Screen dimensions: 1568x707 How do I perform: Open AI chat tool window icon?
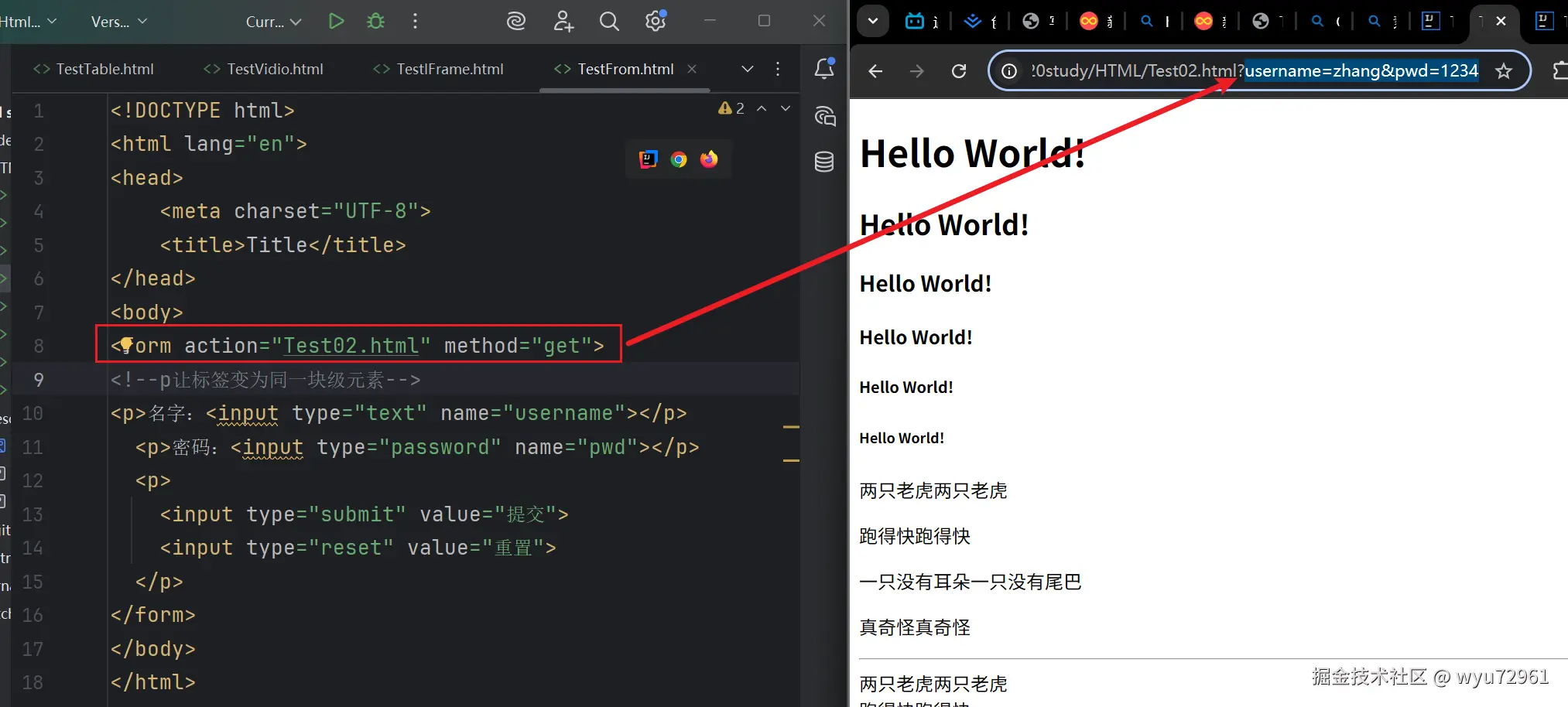(825, 116)
